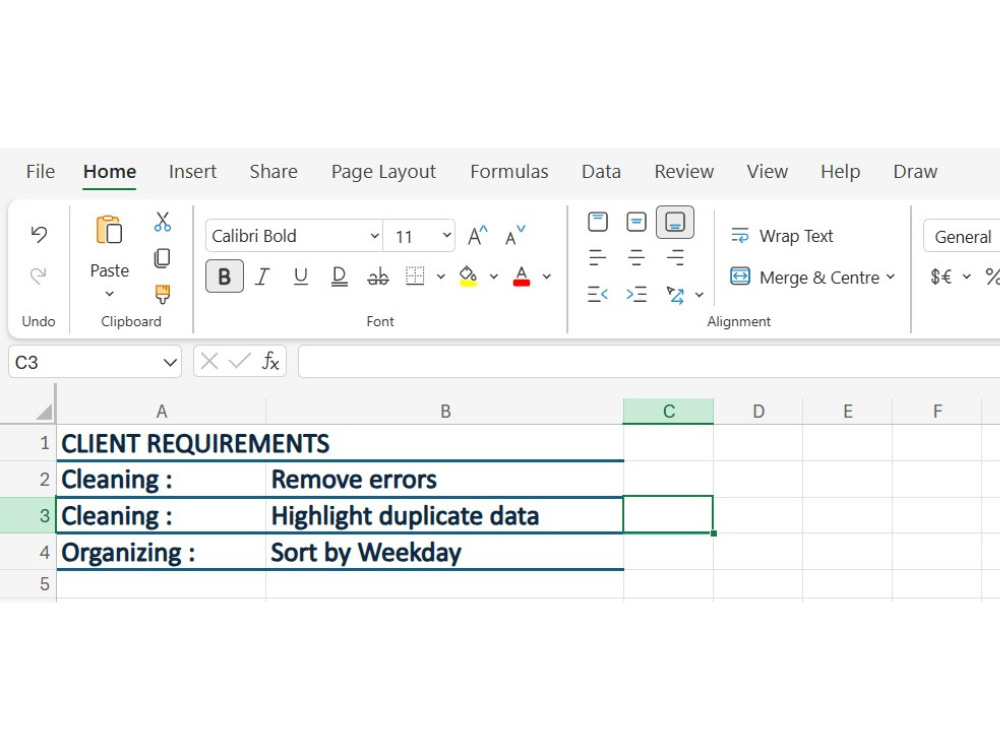Align text to top
The image size is (1000, 750).
[x=598, y=222]
